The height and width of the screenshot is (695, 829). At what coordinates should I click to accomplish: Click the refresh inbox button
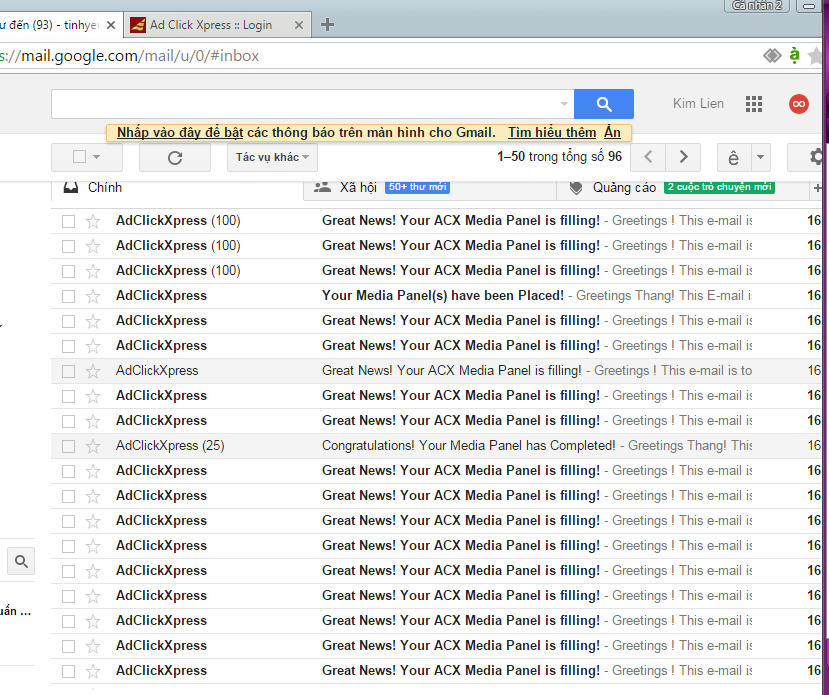click(175, 158)
